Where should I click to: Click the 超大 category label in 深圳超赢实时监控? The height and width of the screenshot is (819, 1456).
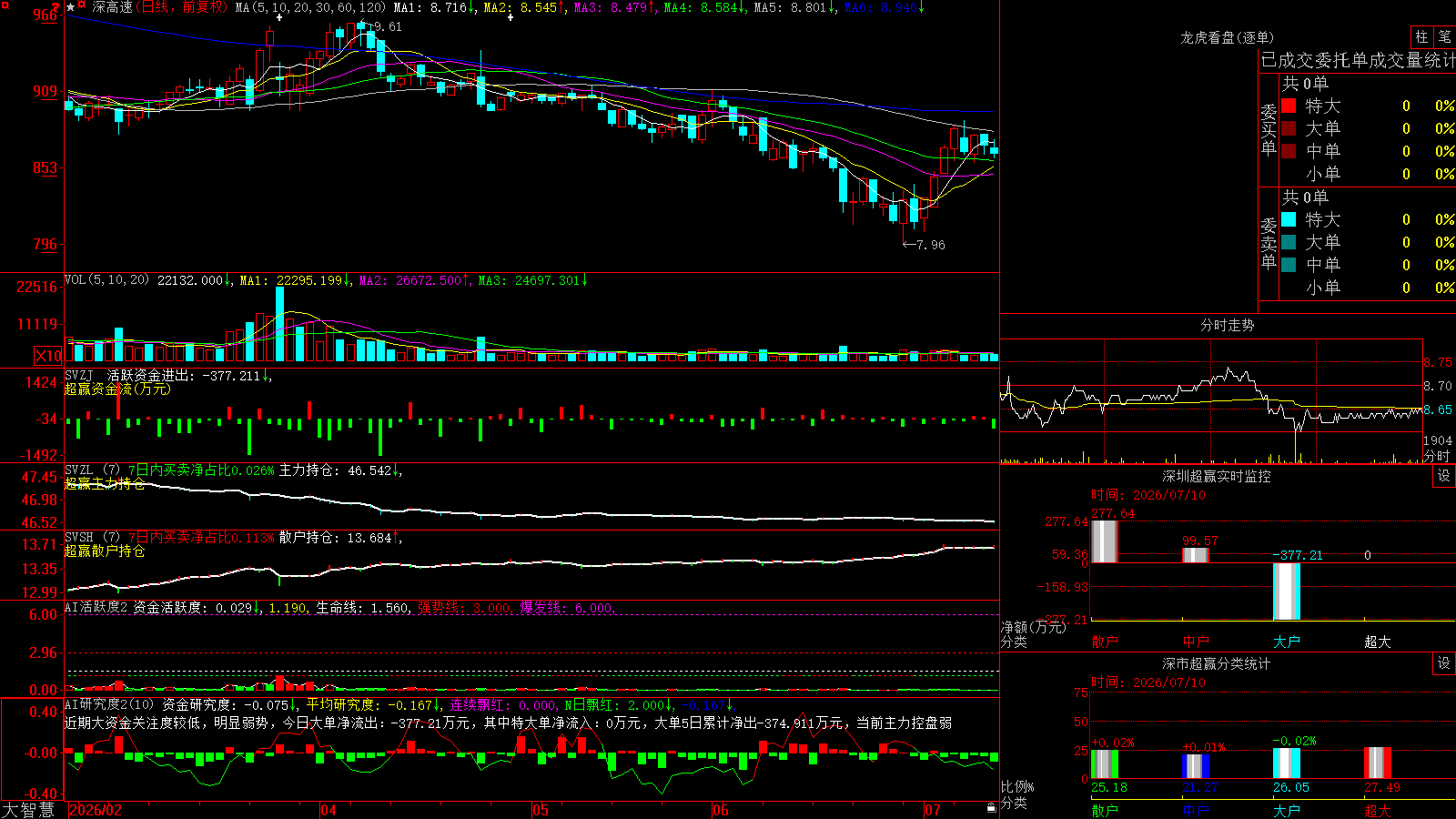coord(1377,642)
